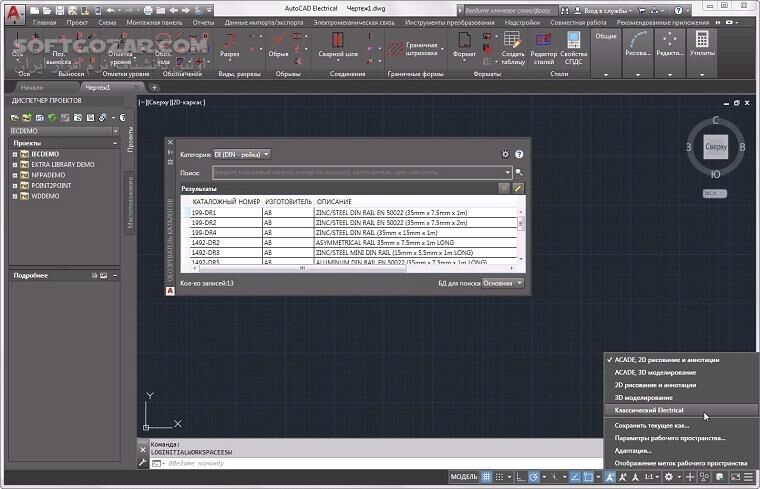Choose Классический Electrical workspace

click(x=681, y=410)
